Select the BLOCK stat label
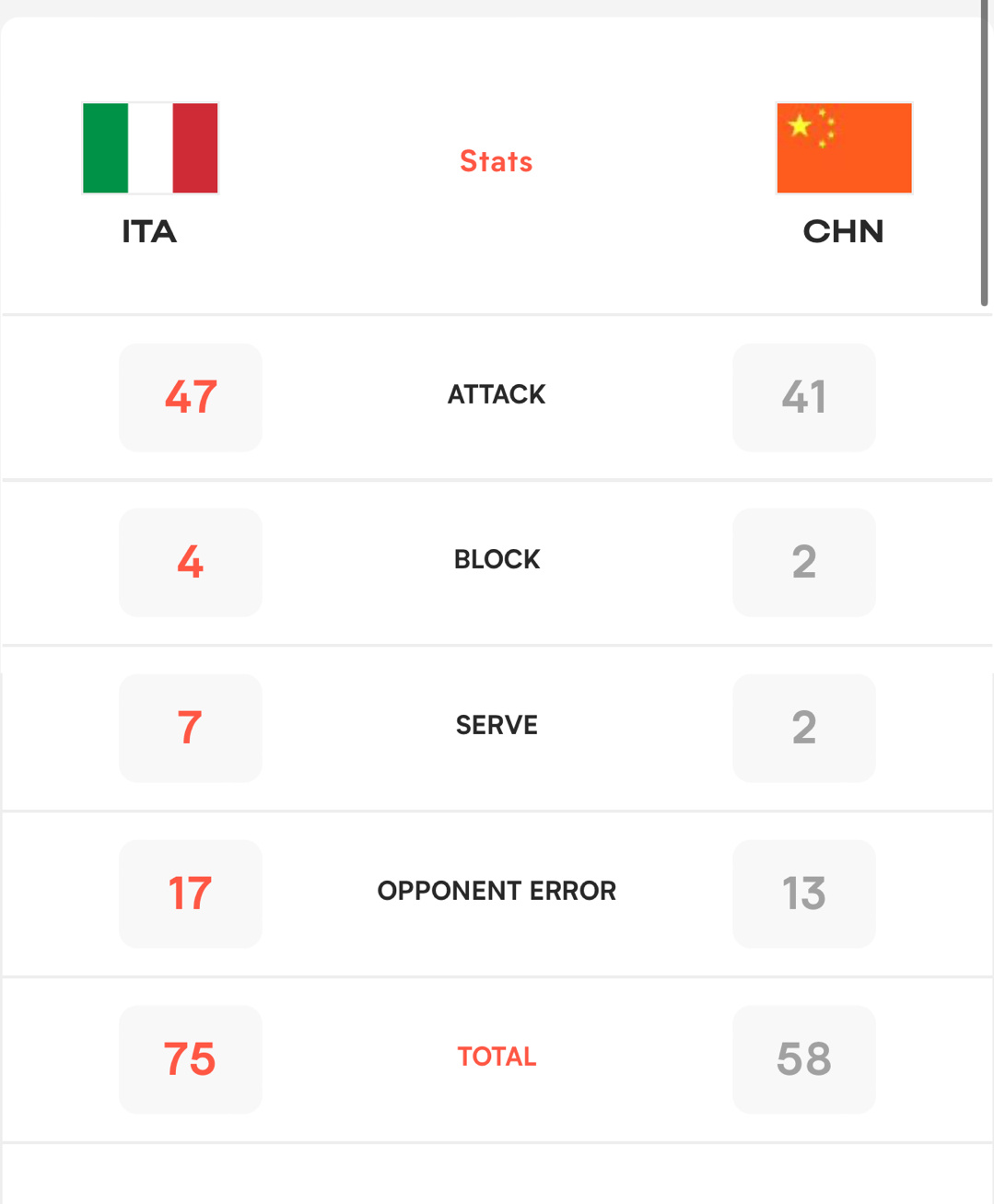The height and width of the screenshot is (1204, 994). point(497,559)
